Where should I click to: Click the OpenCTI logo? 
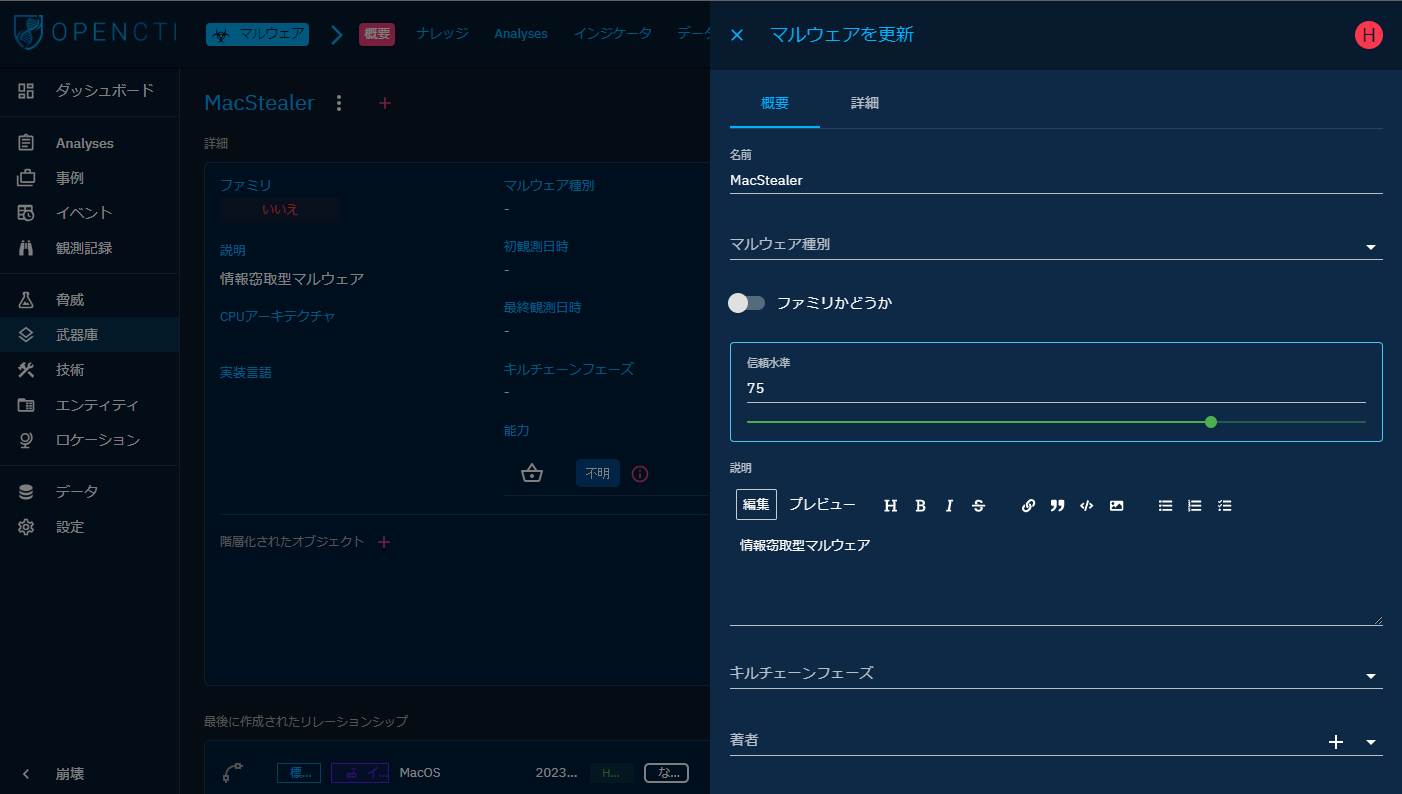click(95, 32)
